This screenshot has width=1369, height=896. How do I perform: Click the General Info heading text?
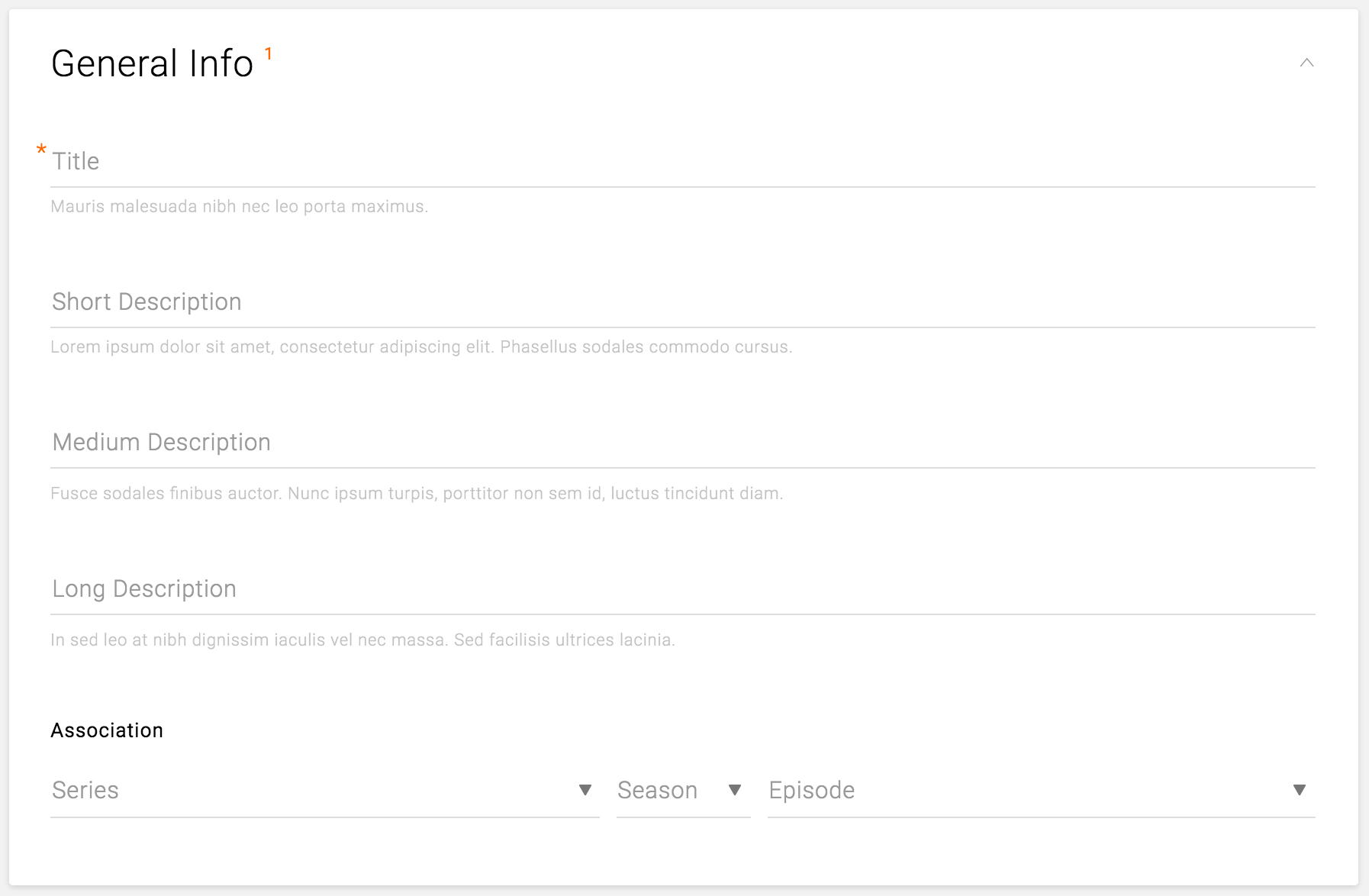(152, 63)
